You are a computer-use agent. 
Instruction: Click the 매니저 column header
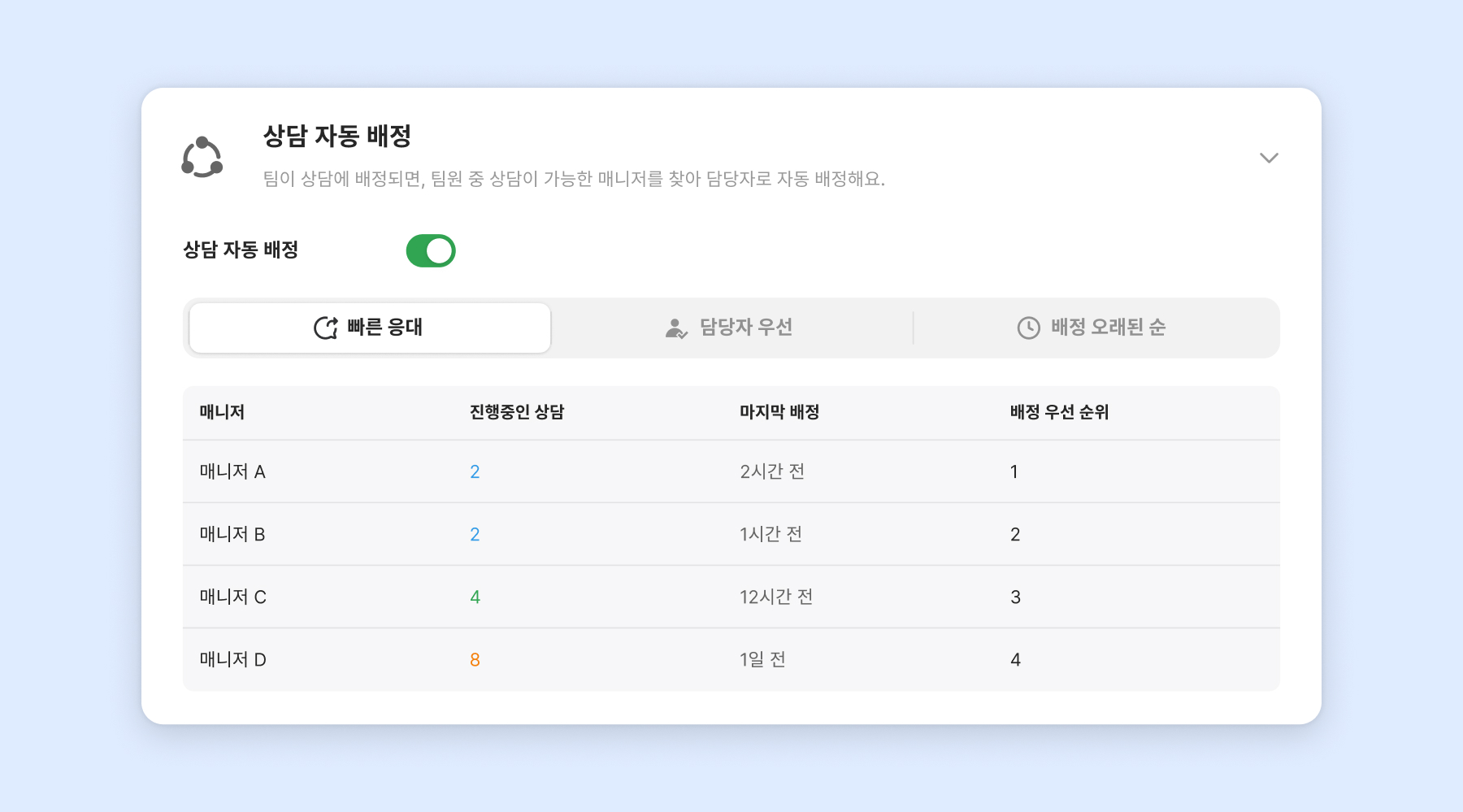[x=222, y=412]
